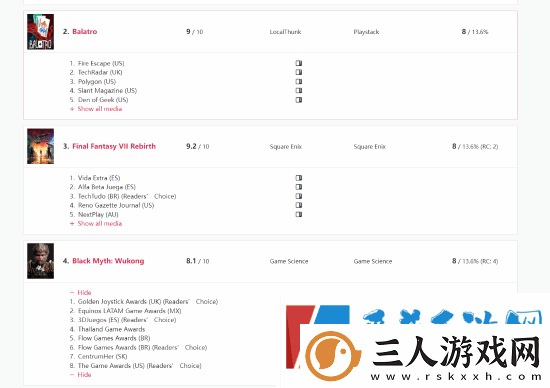Open the Black Myth: Wukong cover thumbnail

click(x=40, y=261)
